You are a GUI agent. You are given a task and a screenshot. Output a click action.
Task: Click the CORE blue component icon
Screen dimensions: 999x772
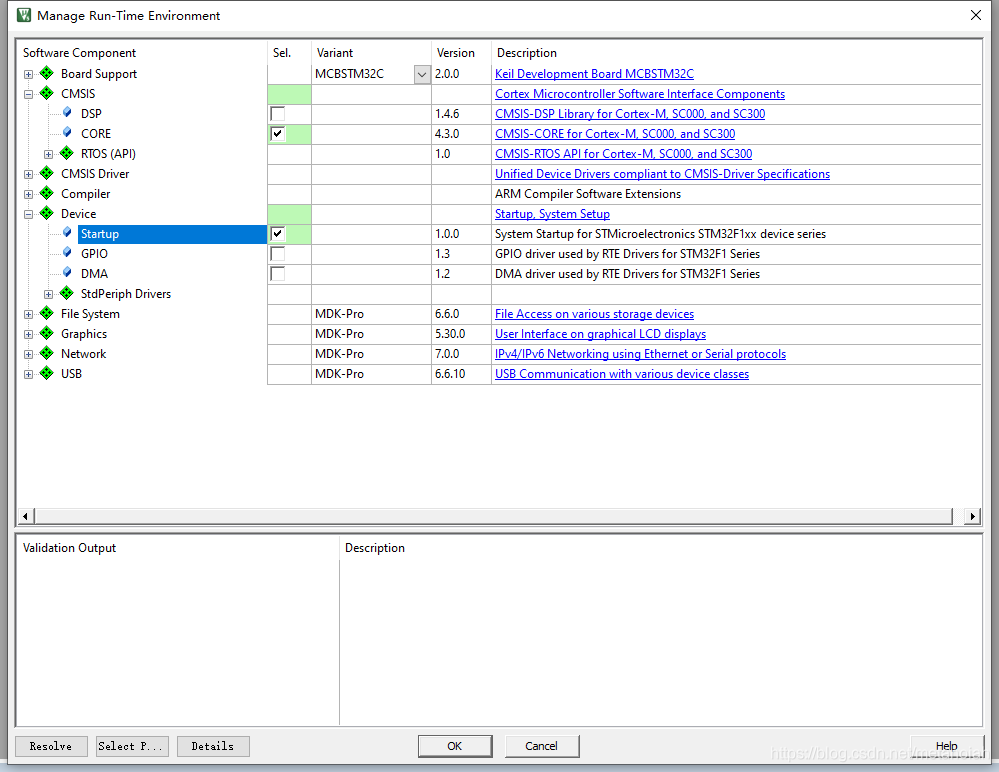coord(67,132)
